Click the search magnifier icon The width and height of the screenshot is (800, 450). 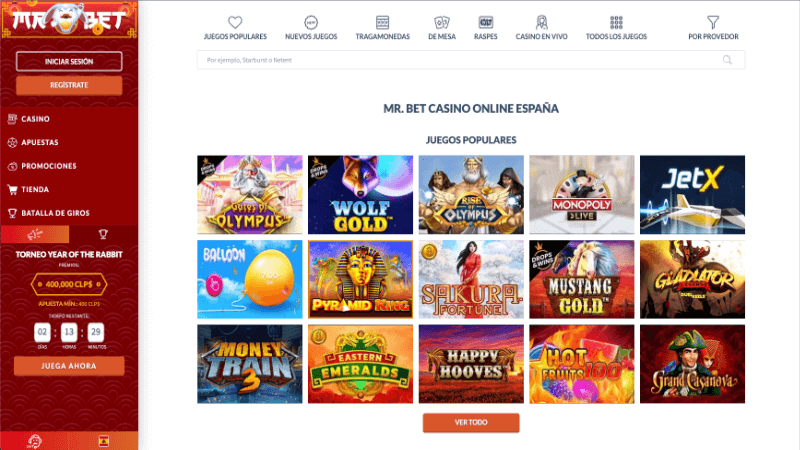[727, 60]
